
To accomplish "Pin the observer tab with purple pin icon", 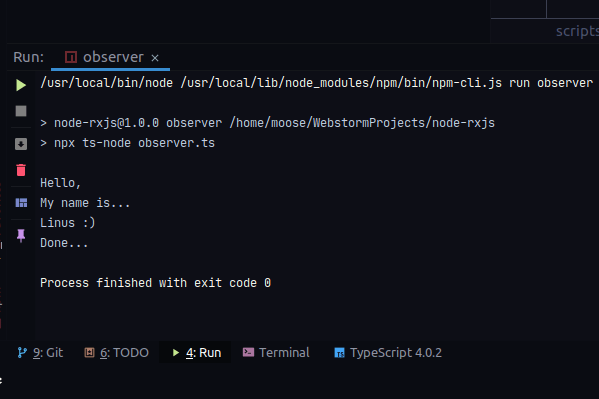I will point(21,235).
